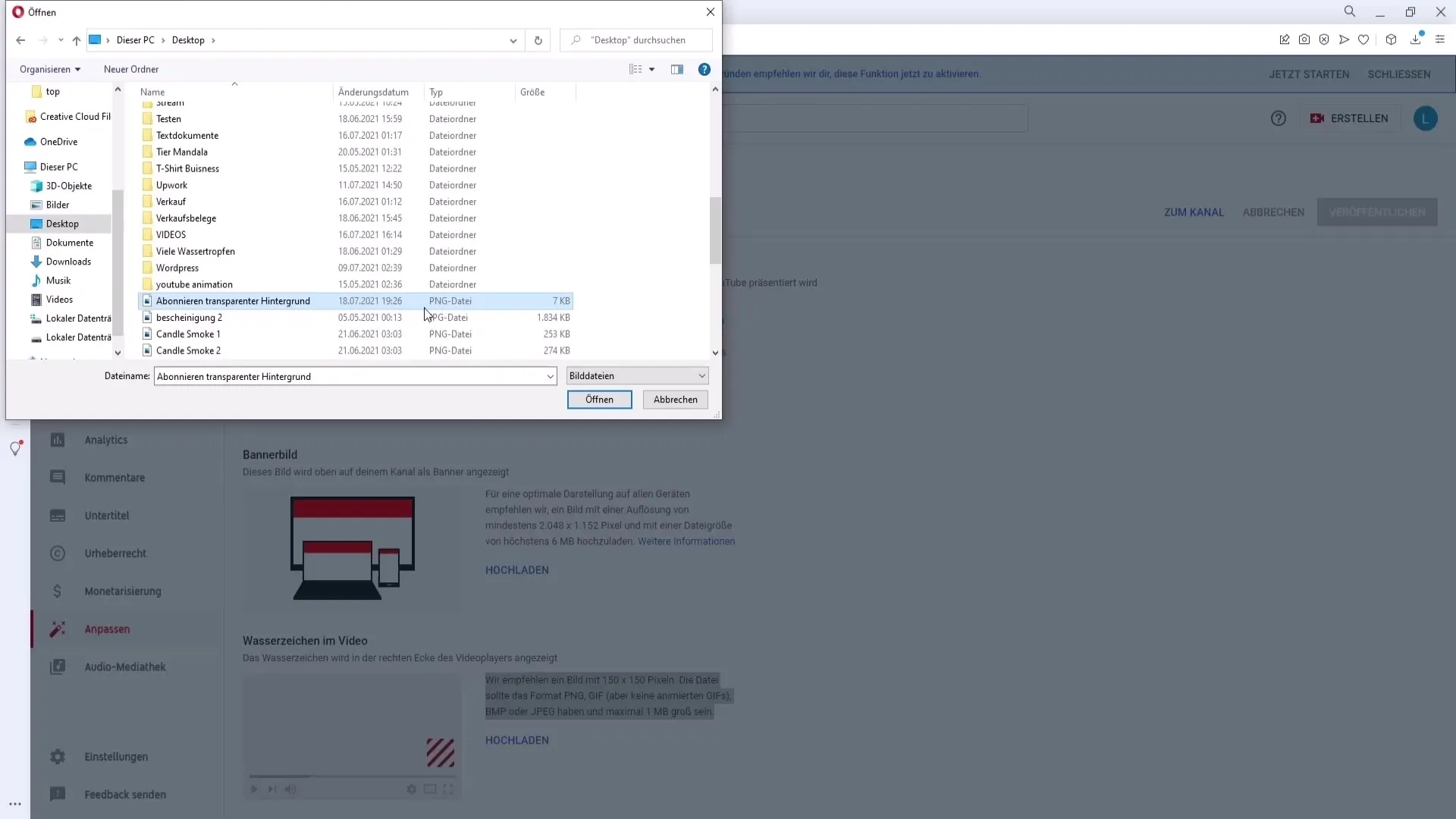Viewport: 1456px width, 819px height.
Task: Click the Analytics sidebar icon
Action: (58, 439)
